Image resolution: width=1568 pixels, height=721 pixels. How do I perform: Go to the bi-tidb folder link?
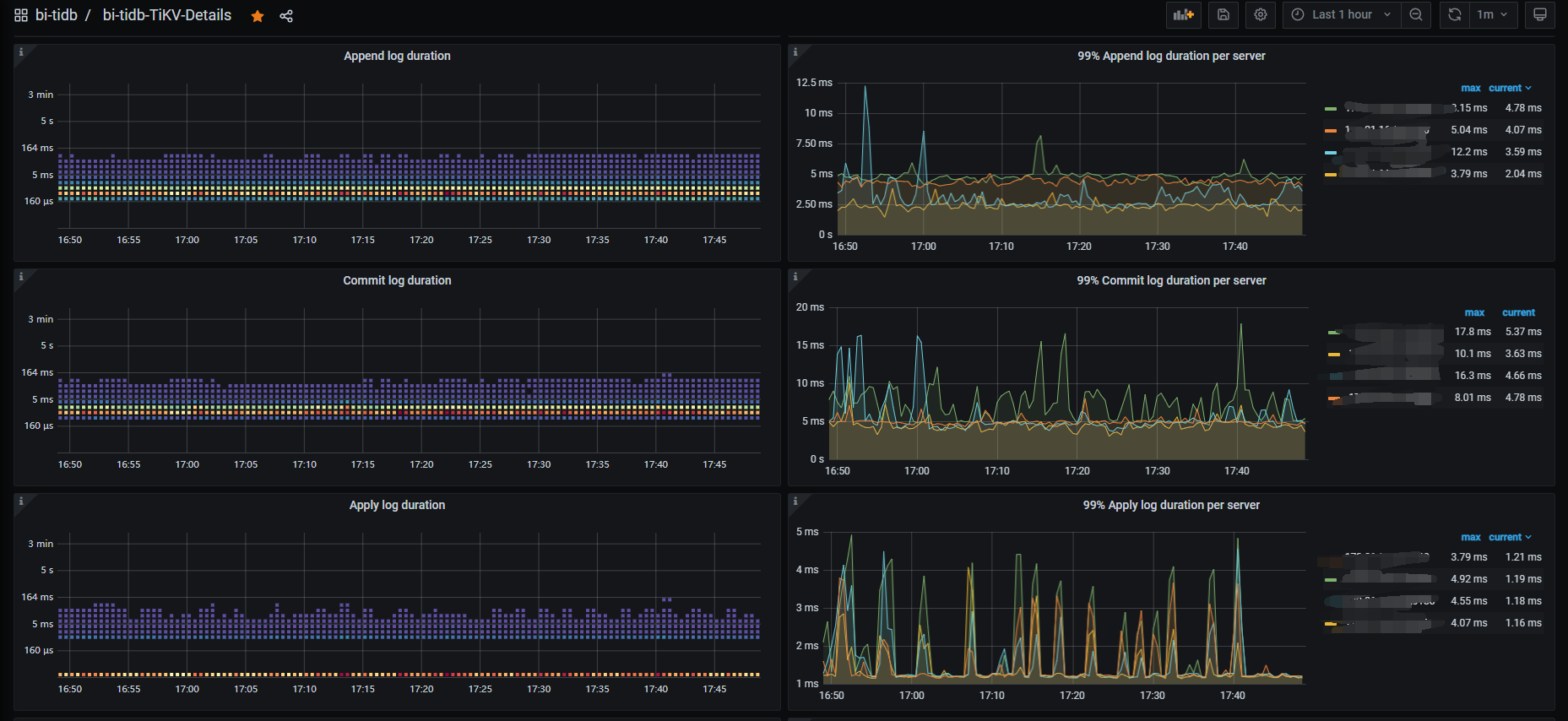(56, 15)
